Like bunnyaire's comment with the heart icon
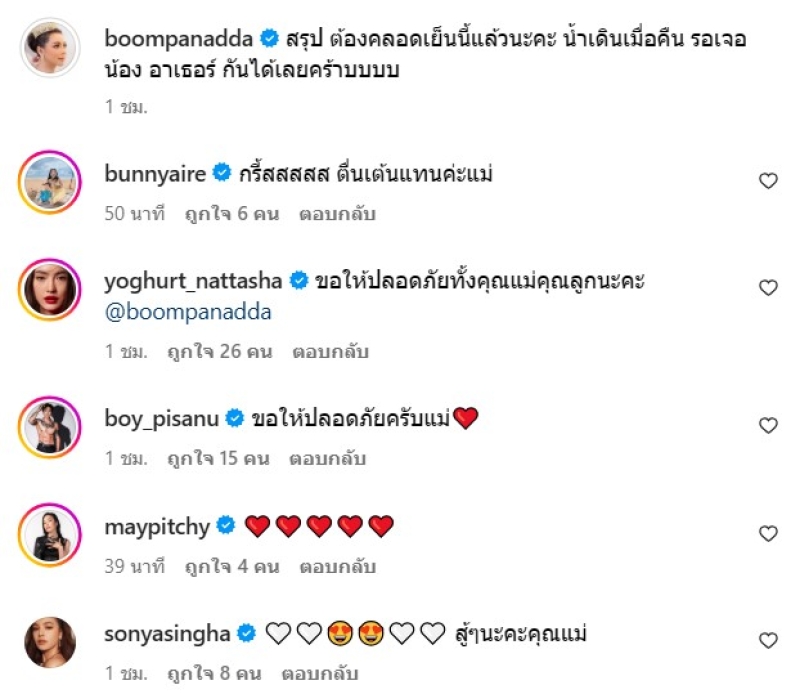Viewport: 800px width, 694px height. (768, 181)
